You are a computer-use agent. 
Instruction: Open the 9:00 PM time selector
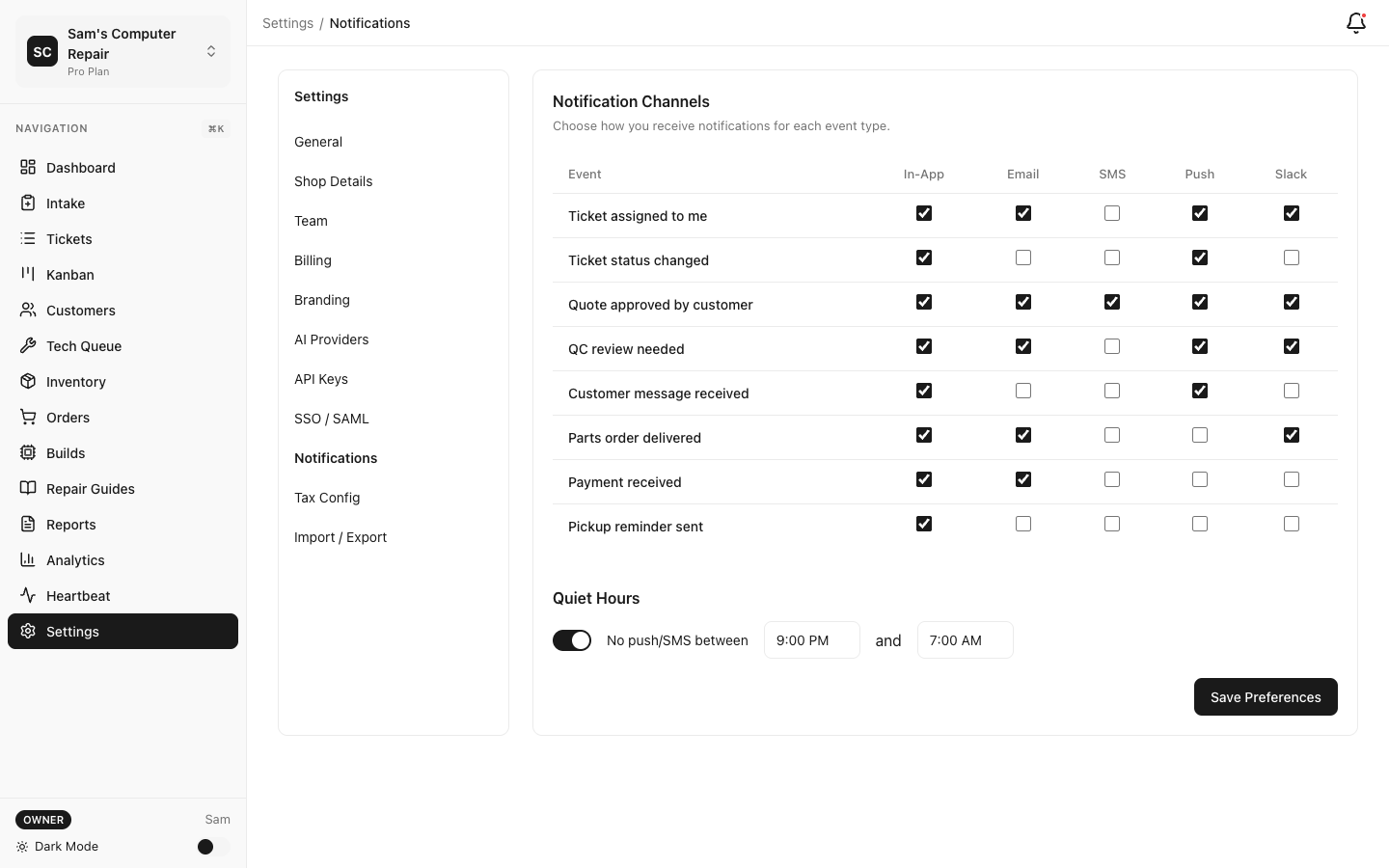pos(811,639)
